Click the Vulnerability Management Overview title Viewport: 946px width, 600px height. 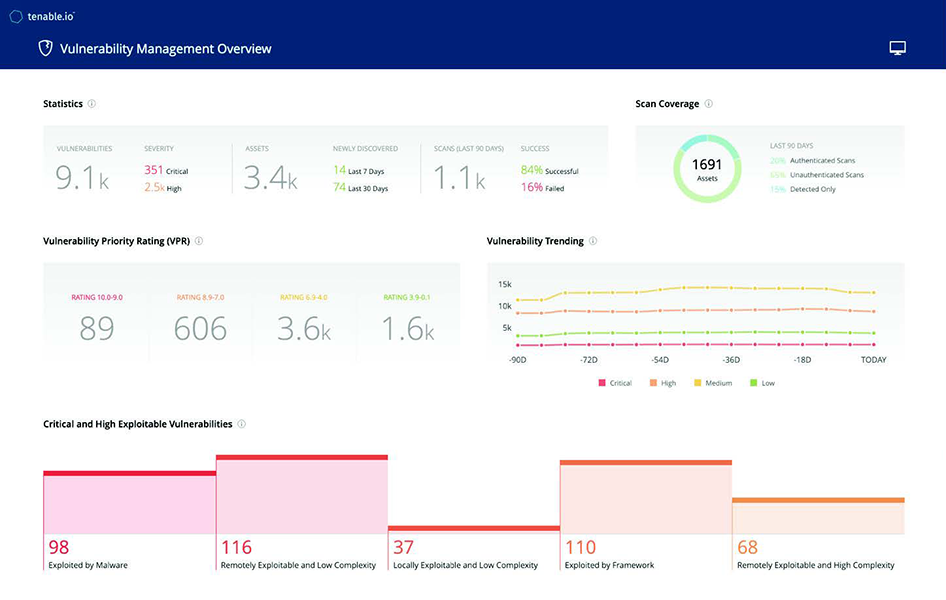click(x=165, y=49)
